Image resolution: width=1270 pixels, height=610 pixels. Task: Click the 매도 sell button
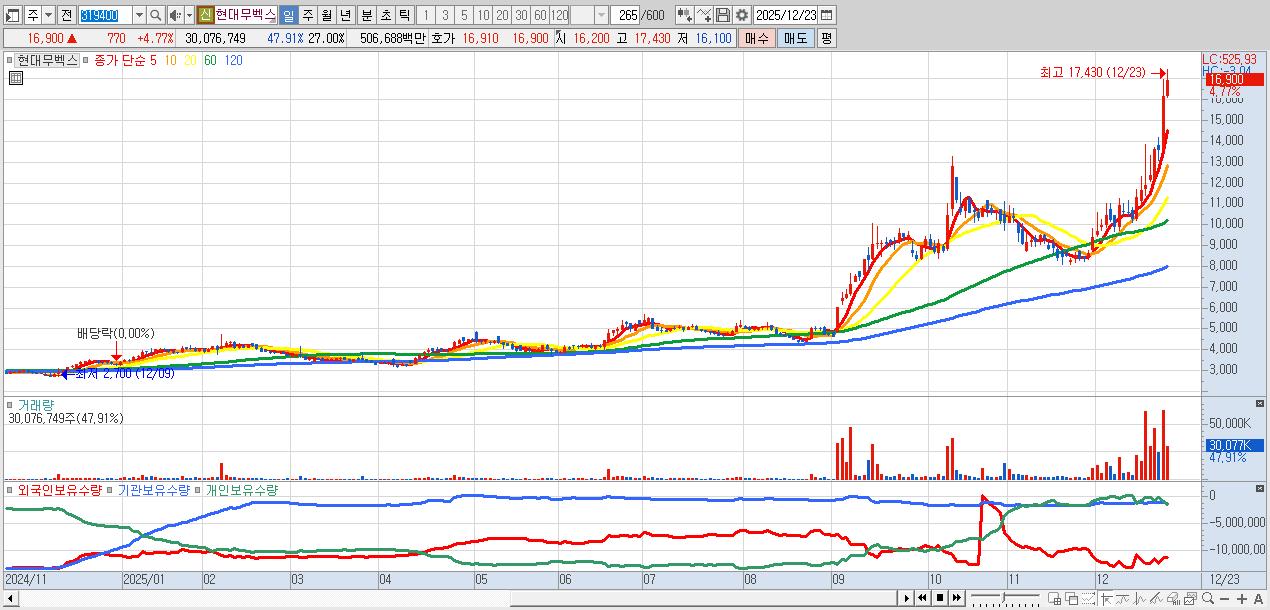pyautogui.click(x=795, y=38)
